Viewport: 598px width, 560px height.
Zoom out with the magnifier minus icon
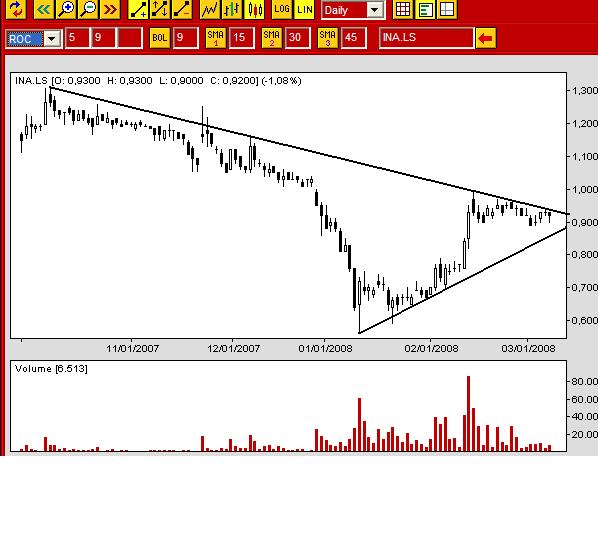click(88, 9)
